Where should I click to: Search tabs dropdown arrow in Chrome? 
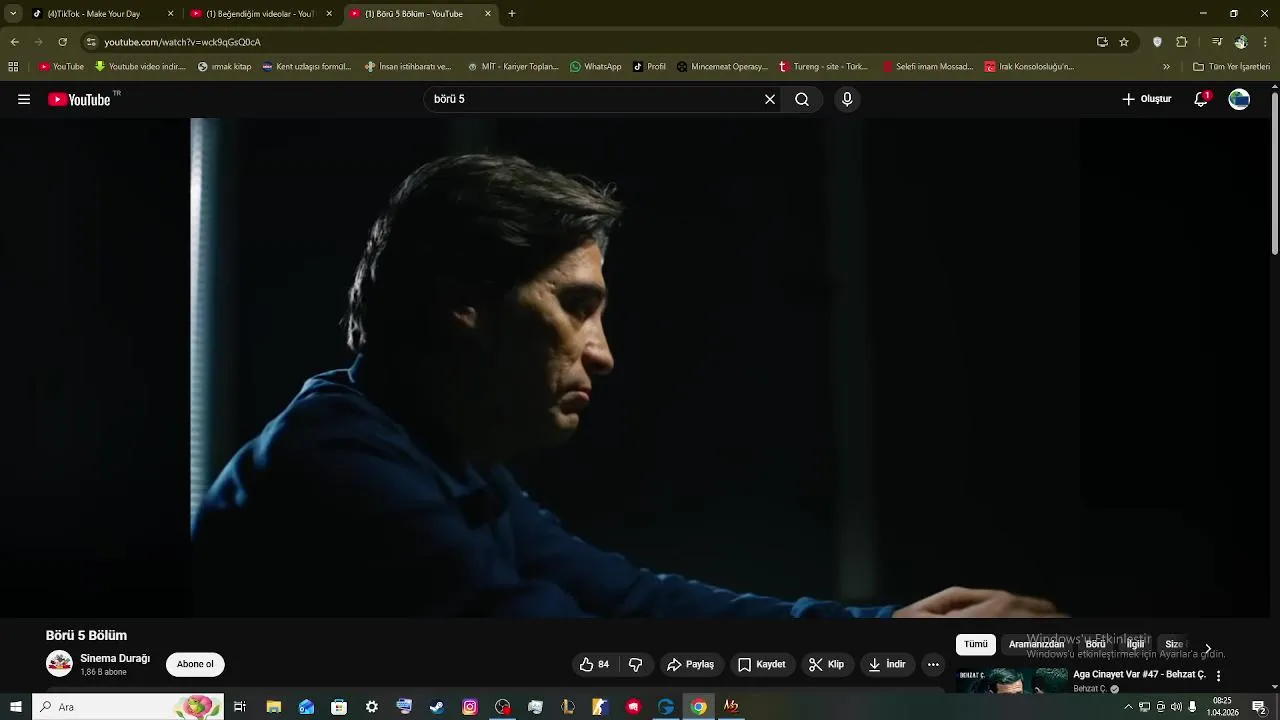[x=13, y=14]
